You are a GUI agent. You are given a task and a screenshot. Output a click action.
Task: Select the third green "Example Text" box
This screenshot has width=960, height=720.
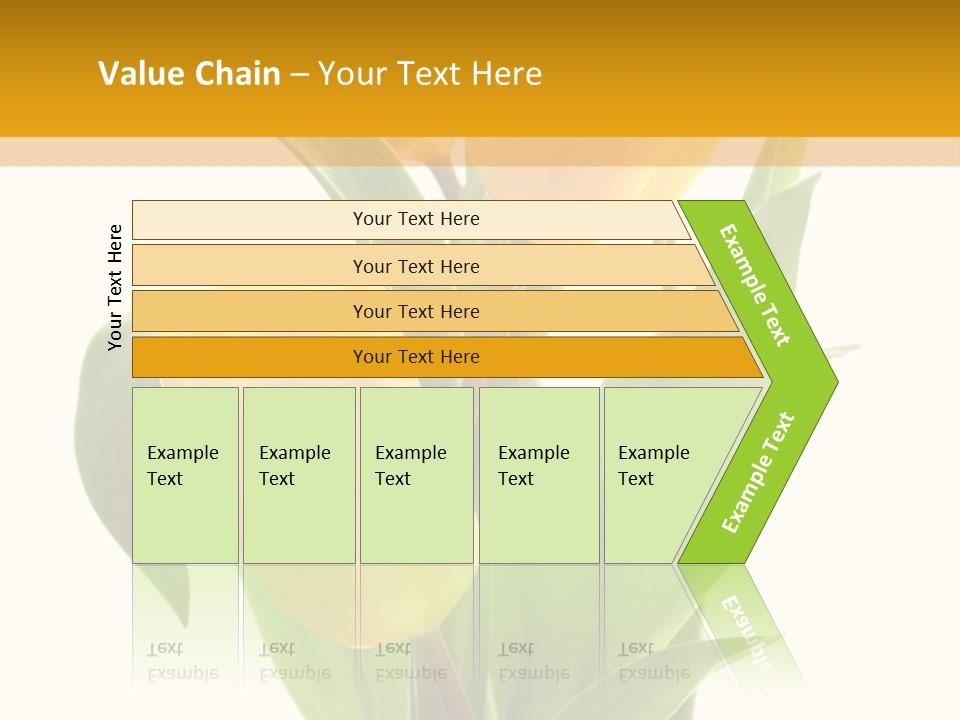(x=416, y=474)
